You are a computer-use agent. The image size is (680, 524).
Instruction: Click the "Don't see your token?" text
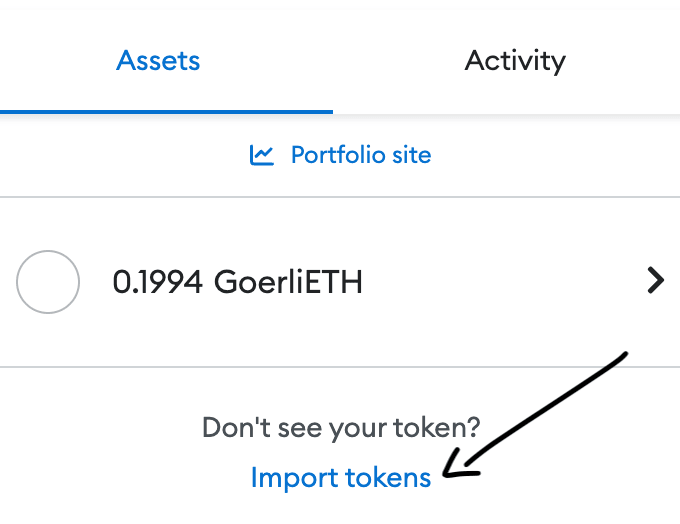[x=340, y=428]
